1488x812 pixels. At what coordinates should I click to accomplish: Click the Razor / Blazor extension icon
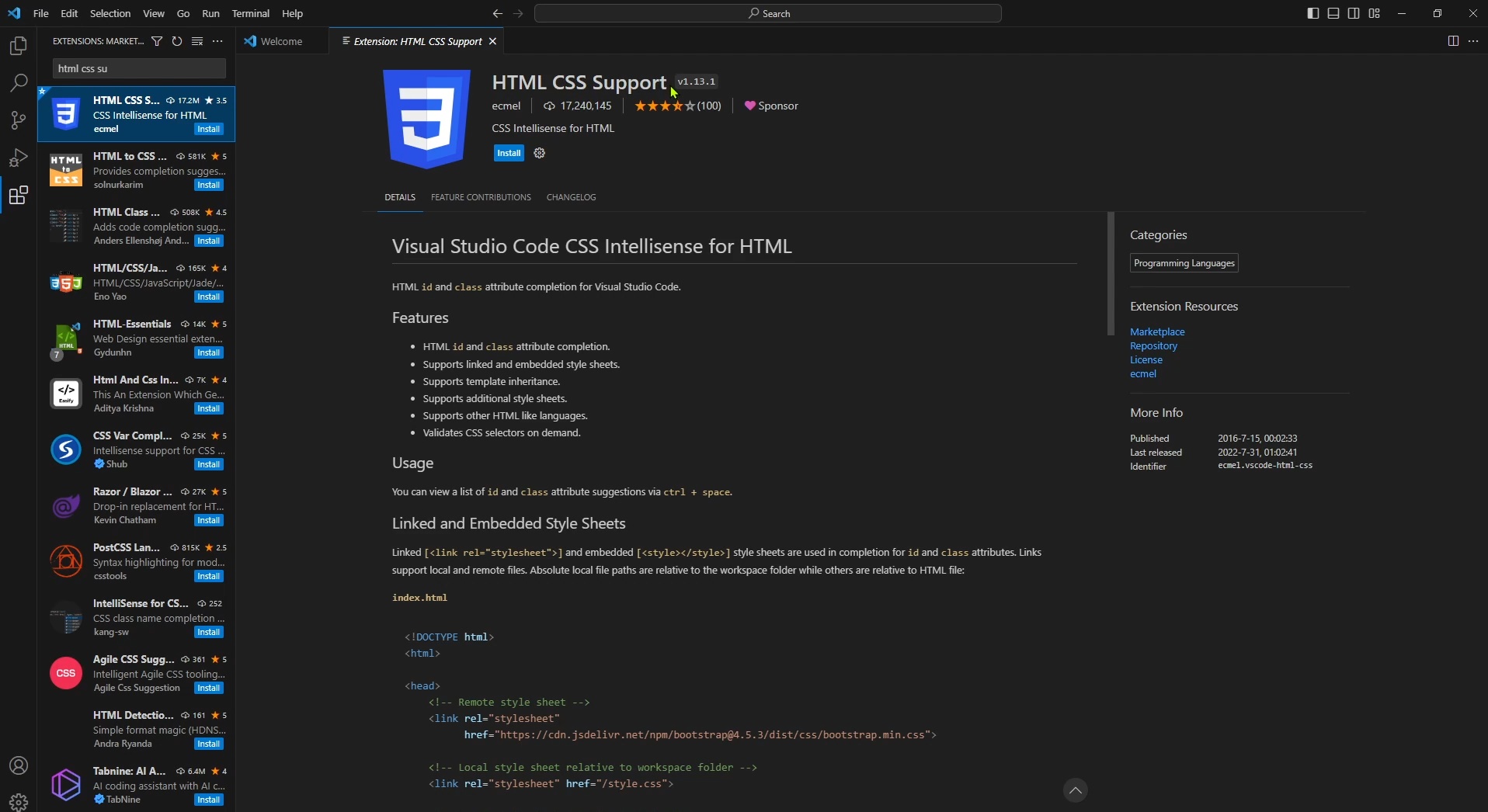66,505
